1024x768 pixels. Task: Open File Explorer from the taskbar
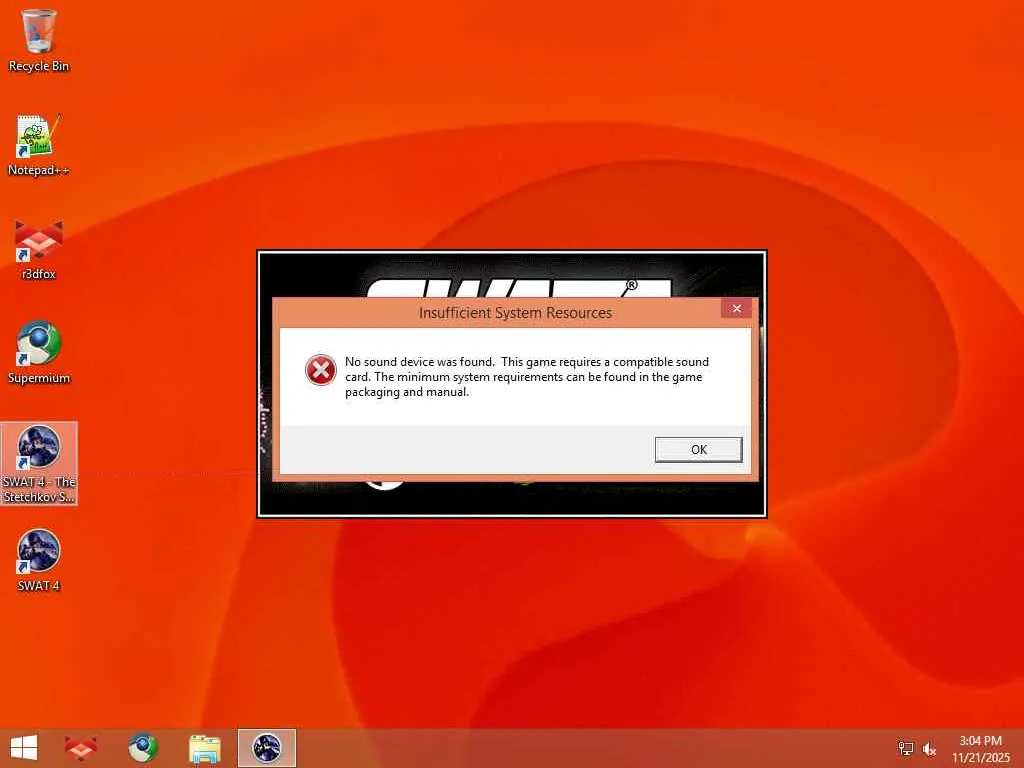click(204, 748)
